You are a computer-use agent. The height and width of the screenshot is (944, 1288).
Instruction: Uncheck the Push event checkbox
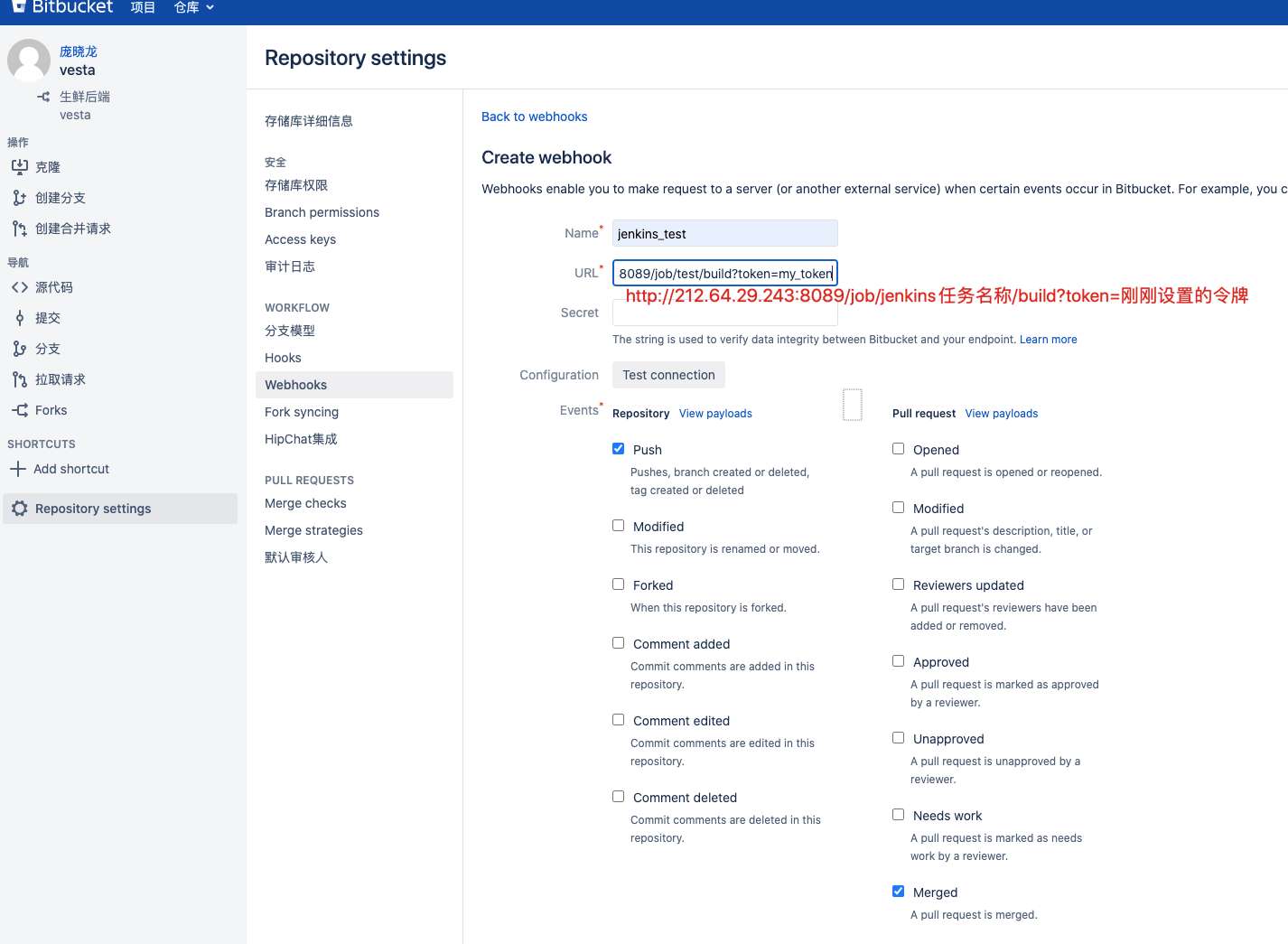point(619,449)
